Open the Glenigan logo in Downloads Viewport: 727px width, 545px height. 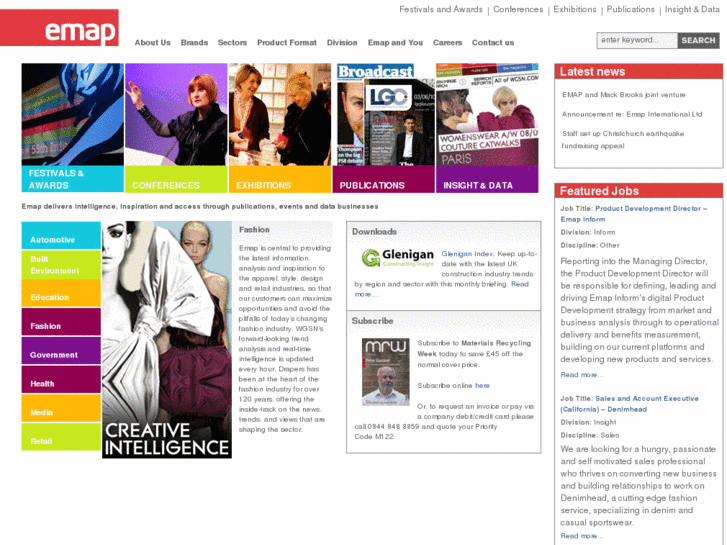coord(398,257)
